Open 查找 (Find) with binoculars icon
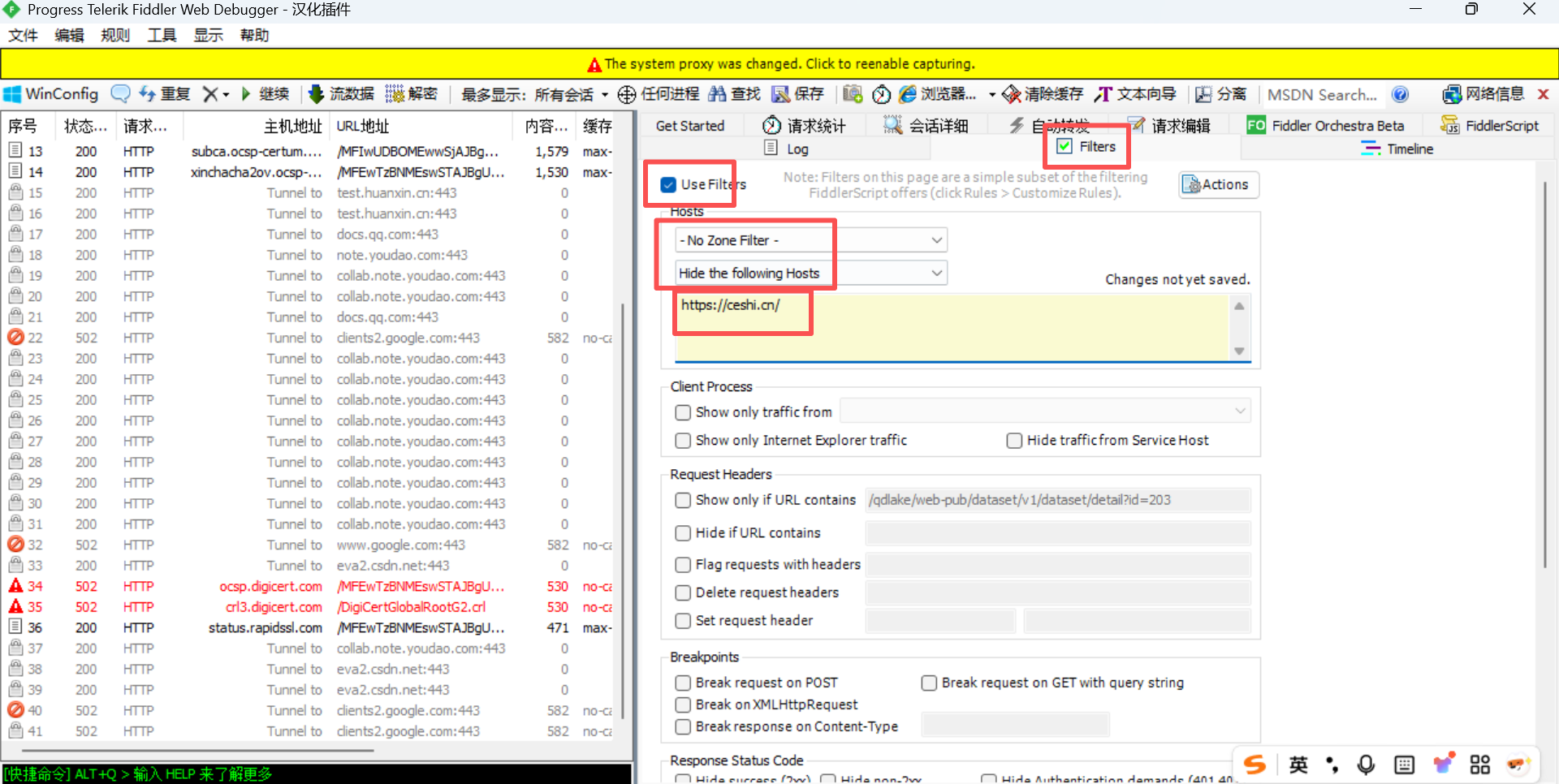 734,94
